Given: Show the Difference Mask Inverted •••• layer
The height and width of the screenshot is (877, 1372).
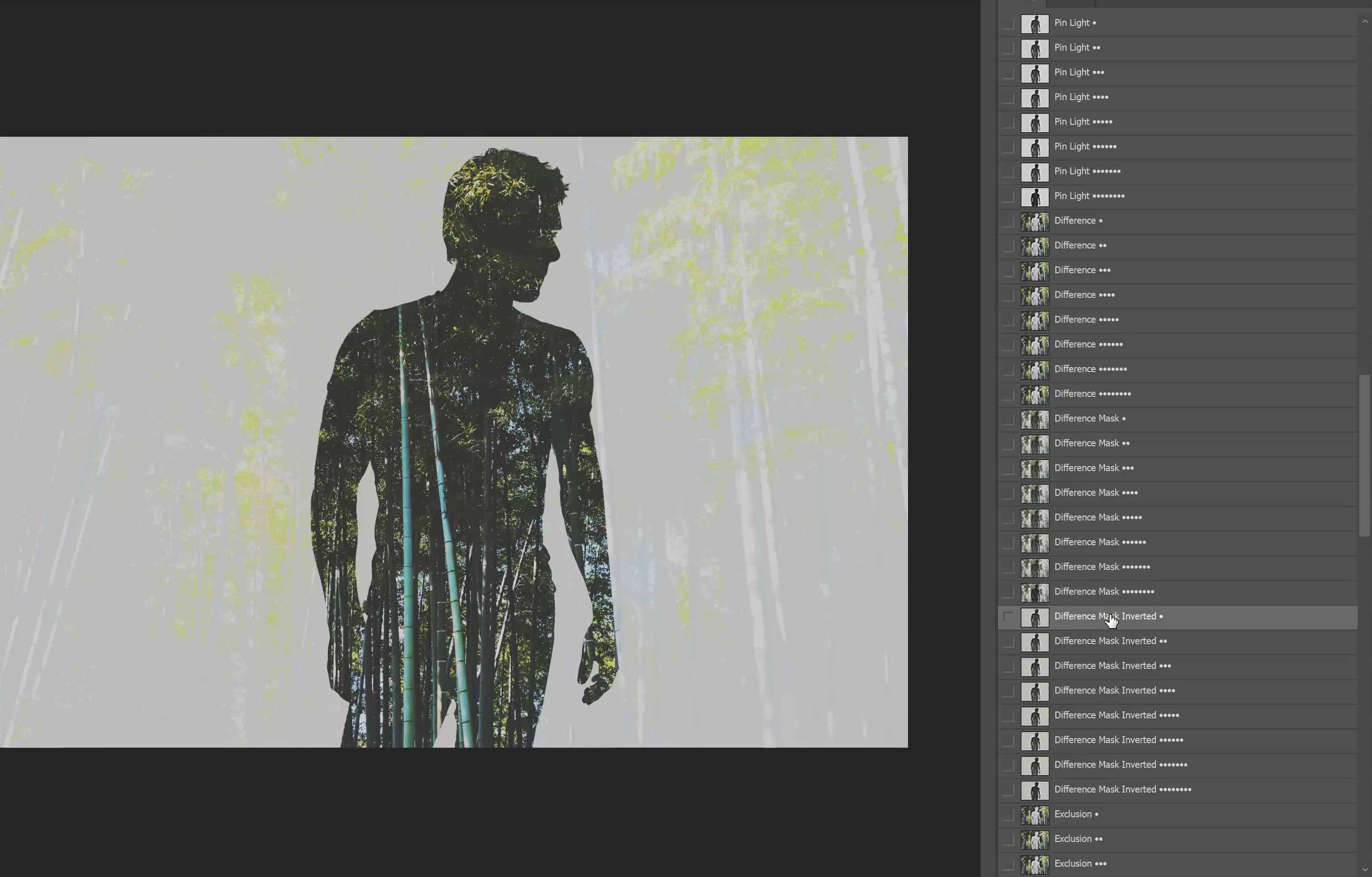Looking at the screenshot, I should point(1008,692).
